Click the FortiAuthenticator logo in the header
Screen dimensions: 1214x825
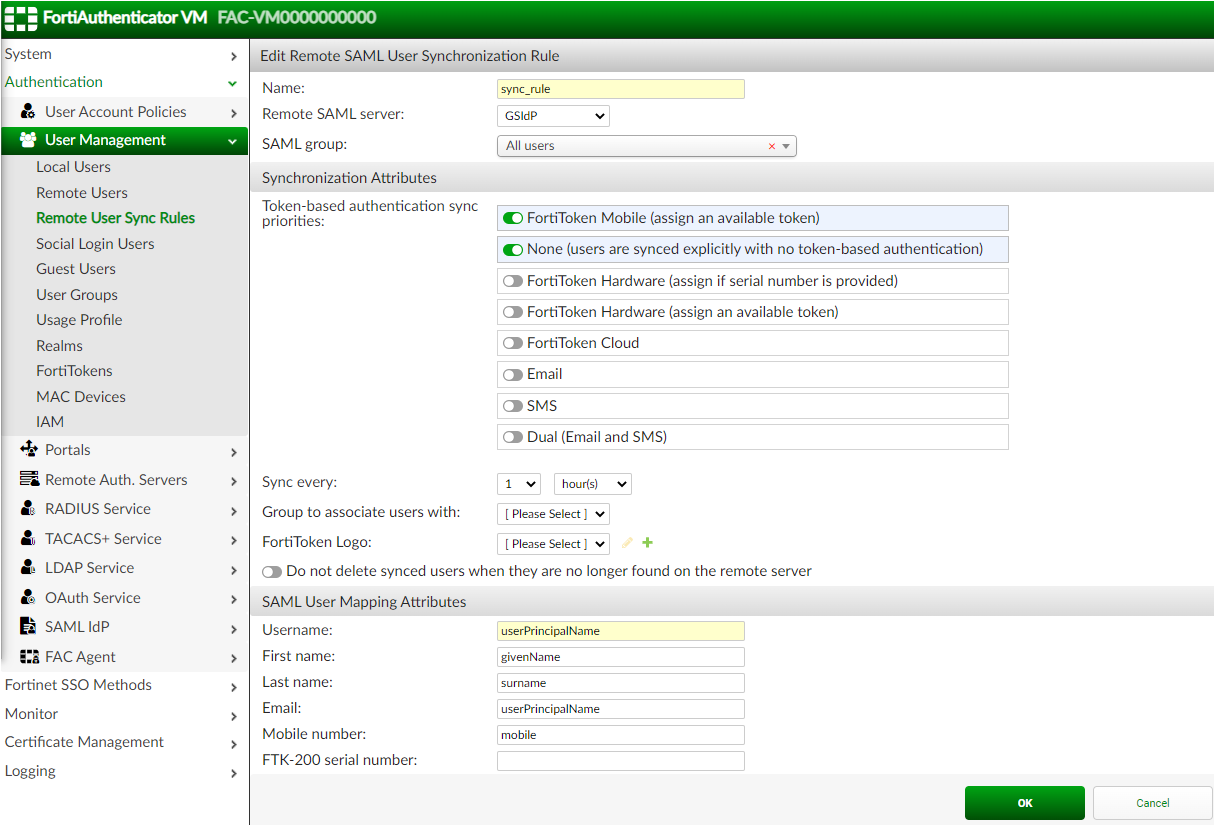pyautogui.click(x=20, y=17)
